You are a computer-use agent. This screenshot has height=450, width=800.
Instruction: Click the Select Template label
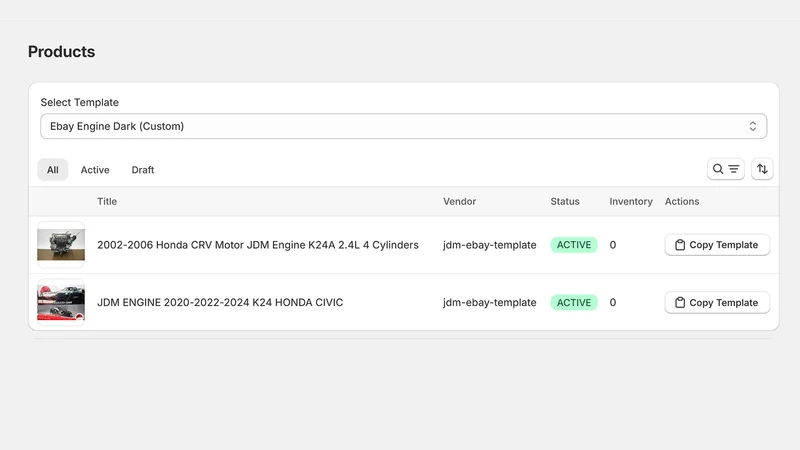(80, 102)
